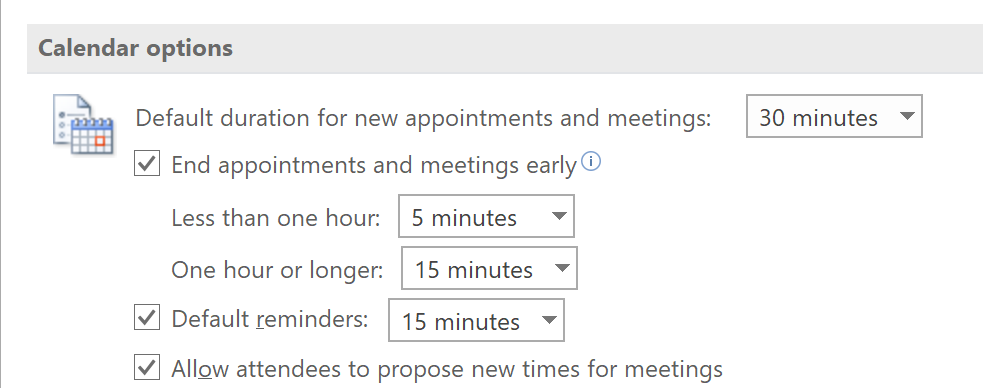Uncheck End appointments and meetings early checkbox
This screenshot has width=983, height=388.
click(147, 164)
